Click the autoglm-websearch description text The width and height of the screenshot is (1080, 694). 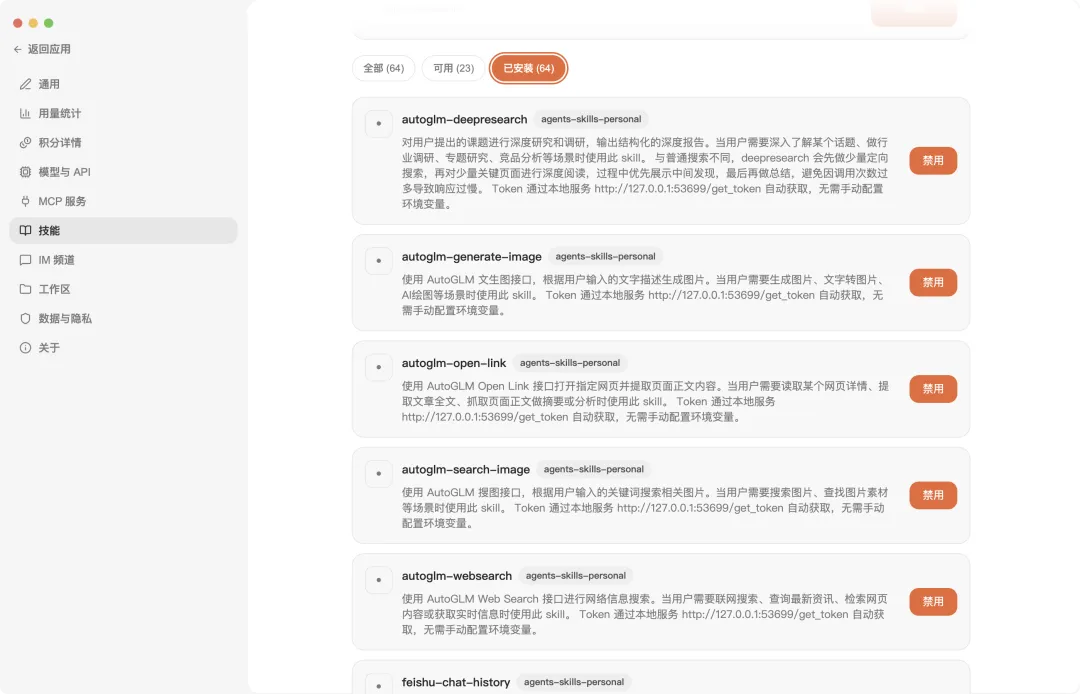tap(645, 614)
